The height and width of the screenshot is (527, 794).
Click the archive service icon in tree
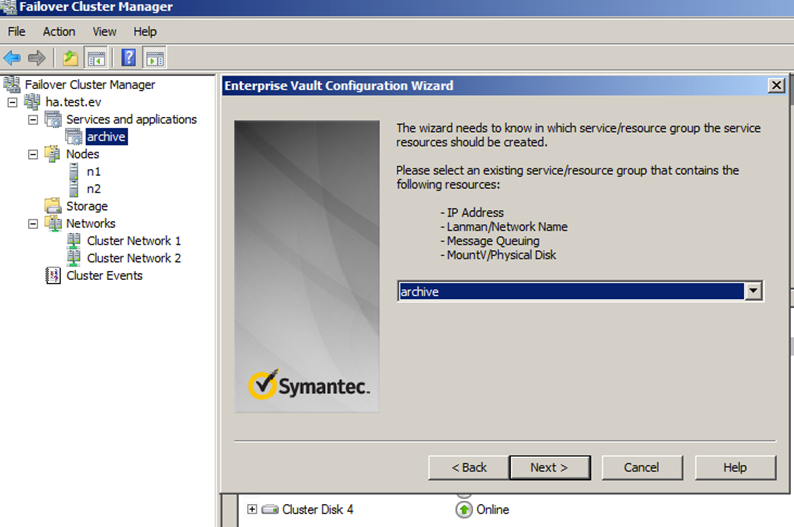click(74, 137)
